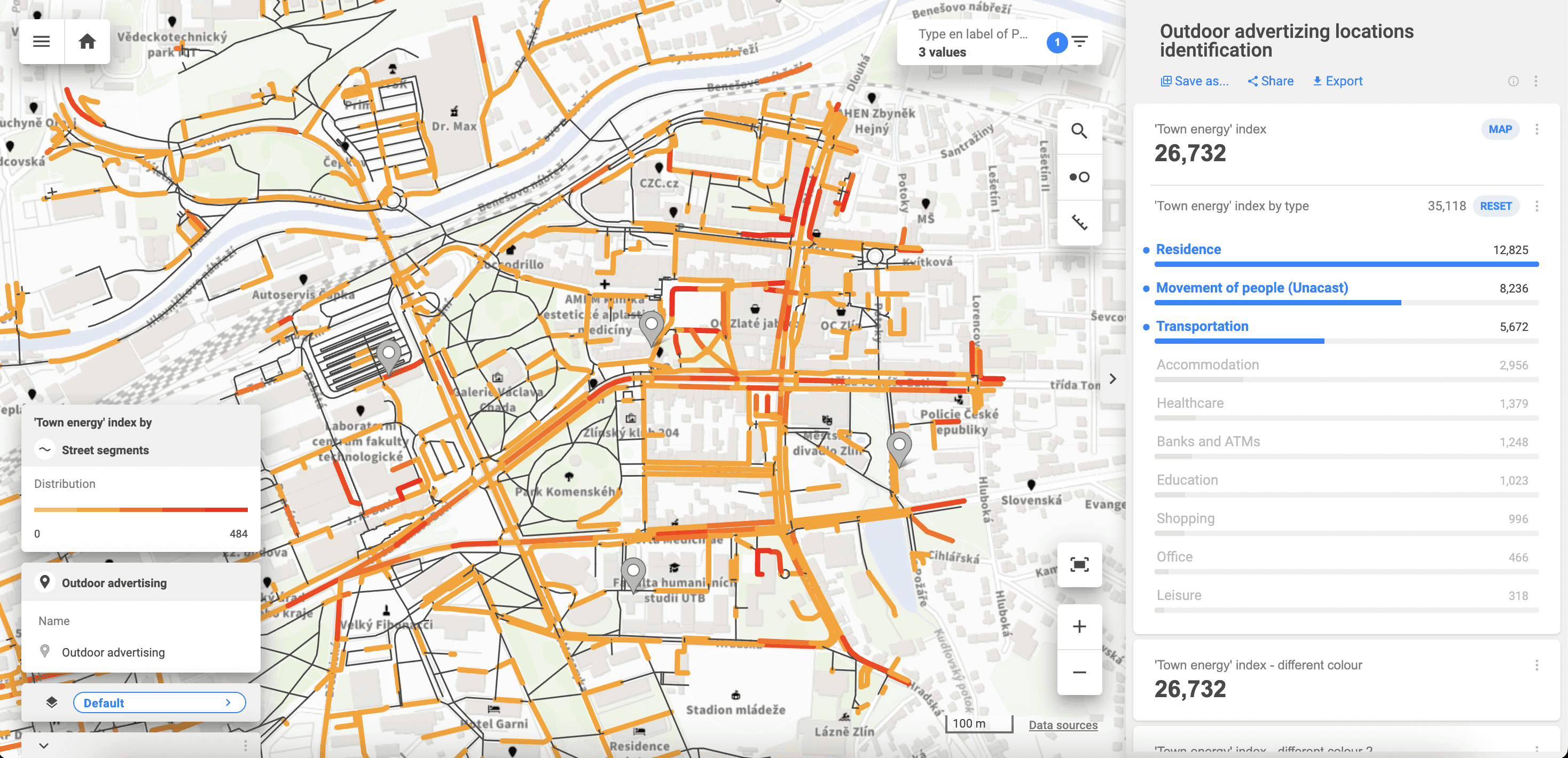Toggle the Movement of people (Unacast) series

click(1251, 288)
